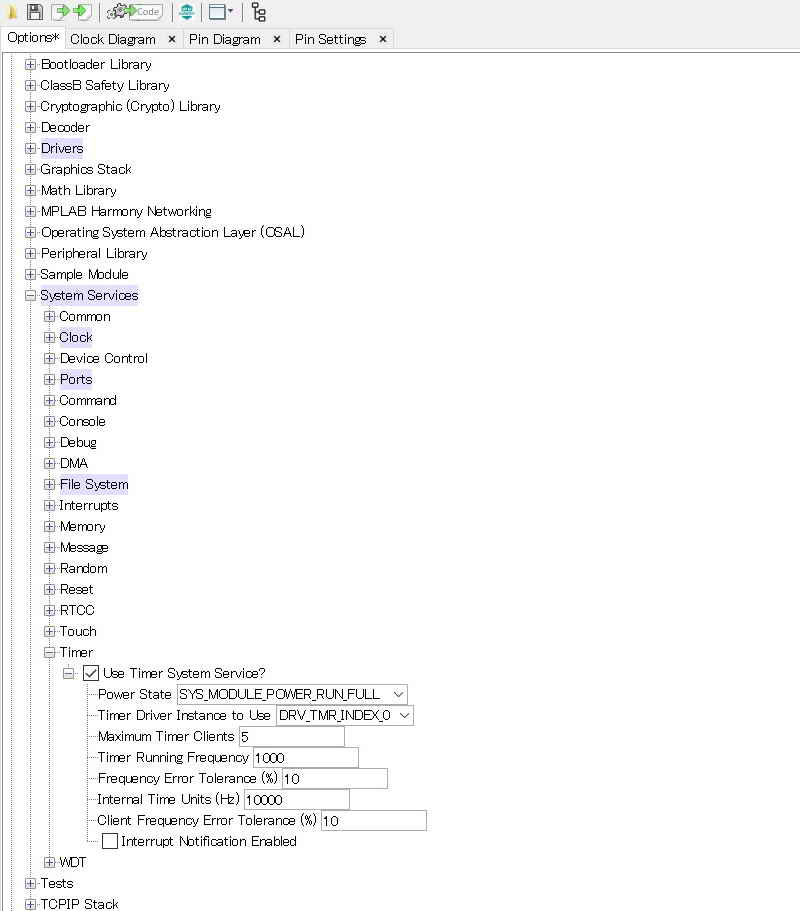Screen dimensions: 800x911
Task: Collapse the System Services node
Action: 30,295
